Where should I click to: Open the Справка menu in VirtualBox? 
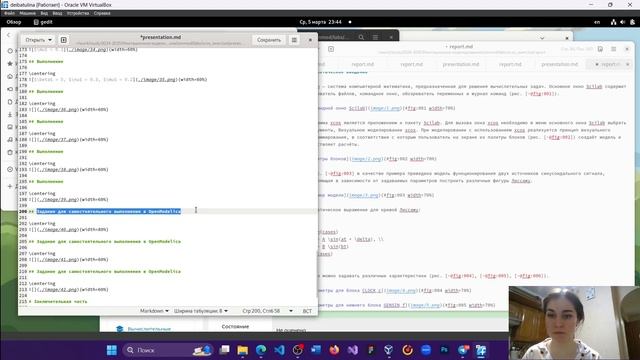point(102,13)
